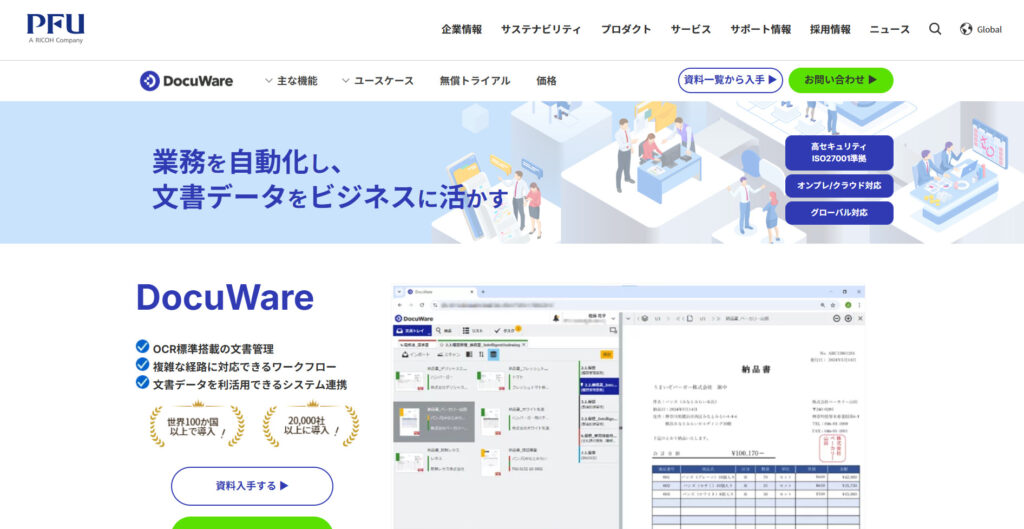Click the hero line 文書データをビジネスに活かす
The height and width of the screenshot is (529, 1024).
click(330, 197)
